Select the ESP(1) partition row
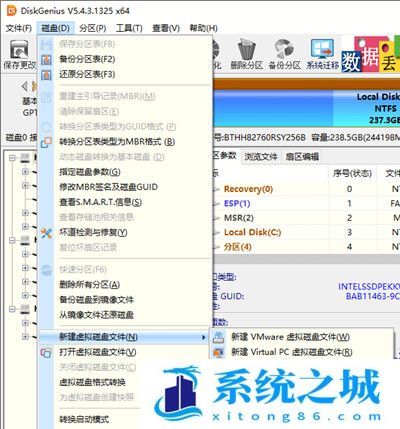Viewport: 400px width, 429px height. pos(306,204)
